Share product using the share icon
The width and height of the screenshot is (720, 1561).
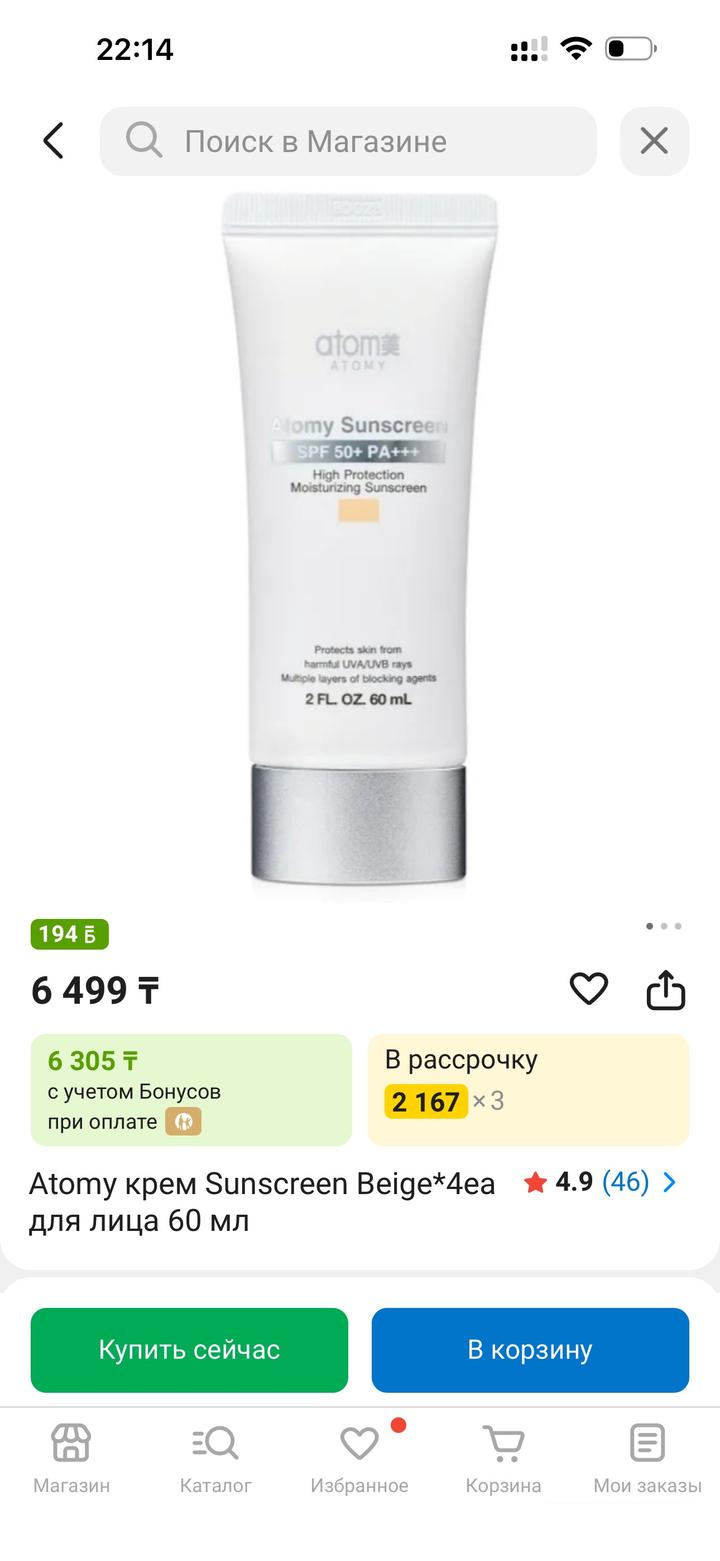tap(666, 990)
